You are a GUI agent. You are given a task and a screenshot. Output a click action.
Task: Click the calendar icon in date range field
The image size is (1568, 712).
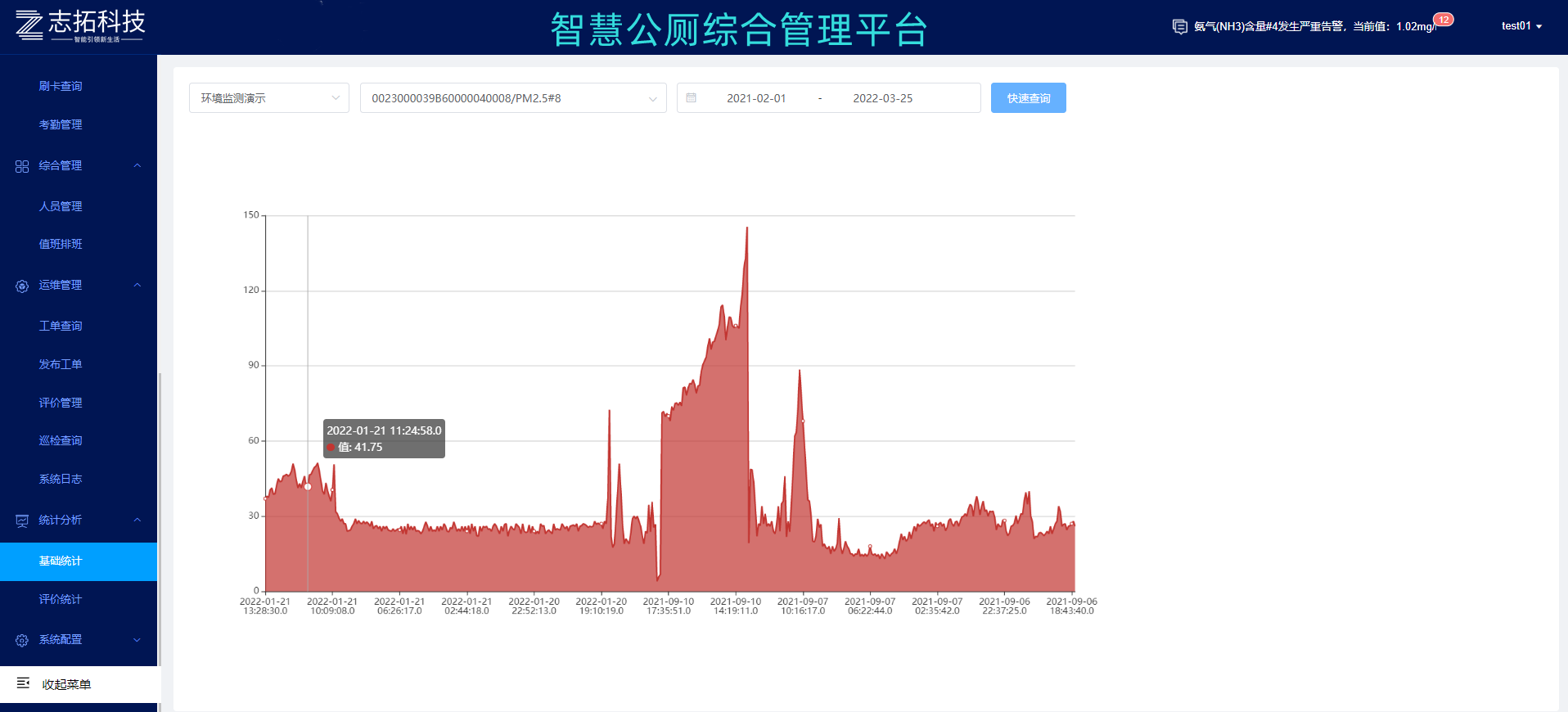(692, 98)
